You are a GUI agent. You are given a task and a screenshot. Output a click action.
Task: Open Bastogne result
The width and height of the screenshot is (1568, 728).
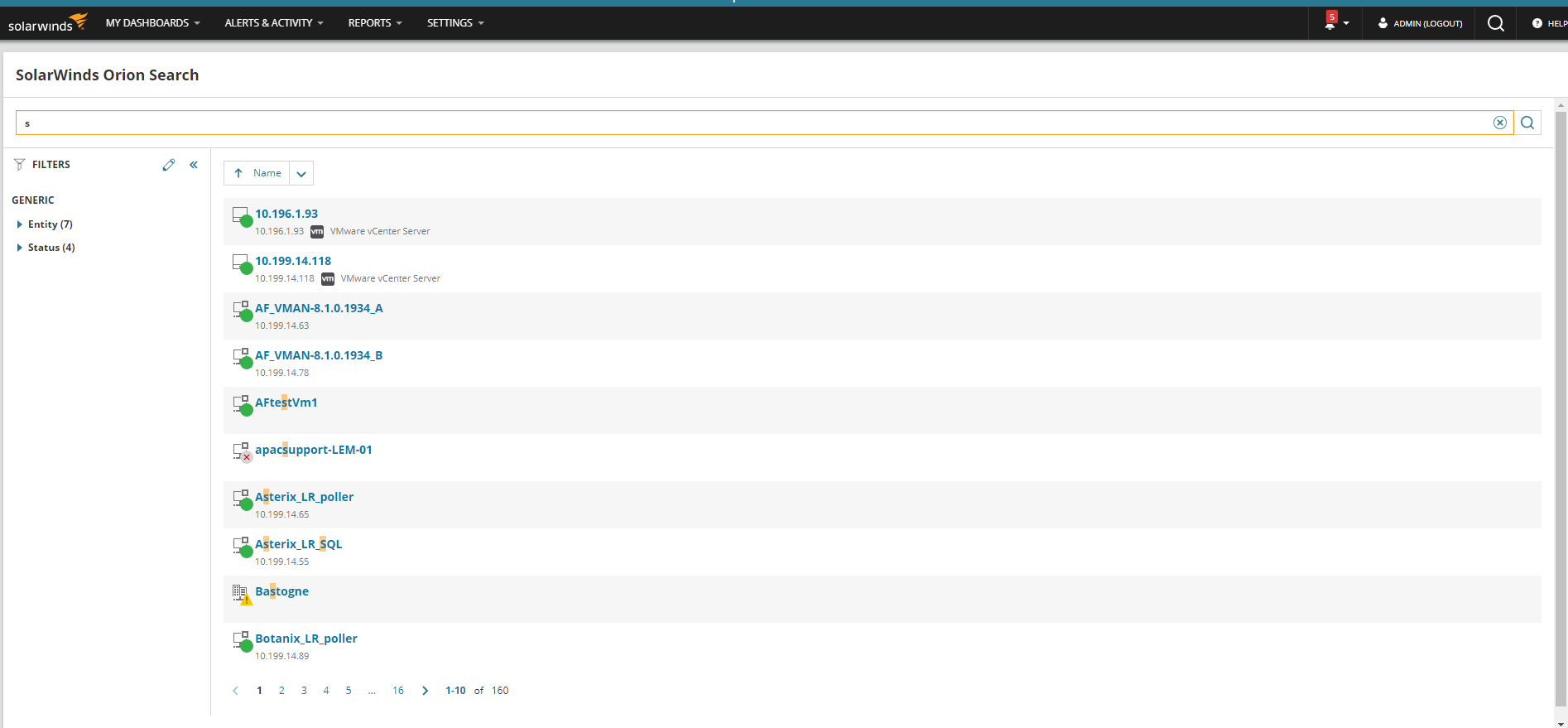coord(282,591)
